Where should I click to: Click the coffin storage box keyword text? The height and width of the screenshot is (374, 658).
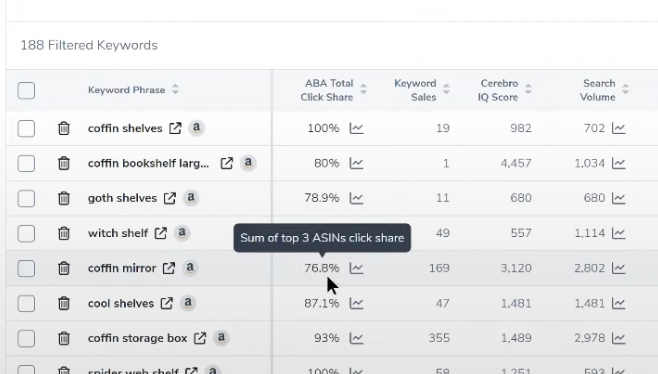pos(137,338)
